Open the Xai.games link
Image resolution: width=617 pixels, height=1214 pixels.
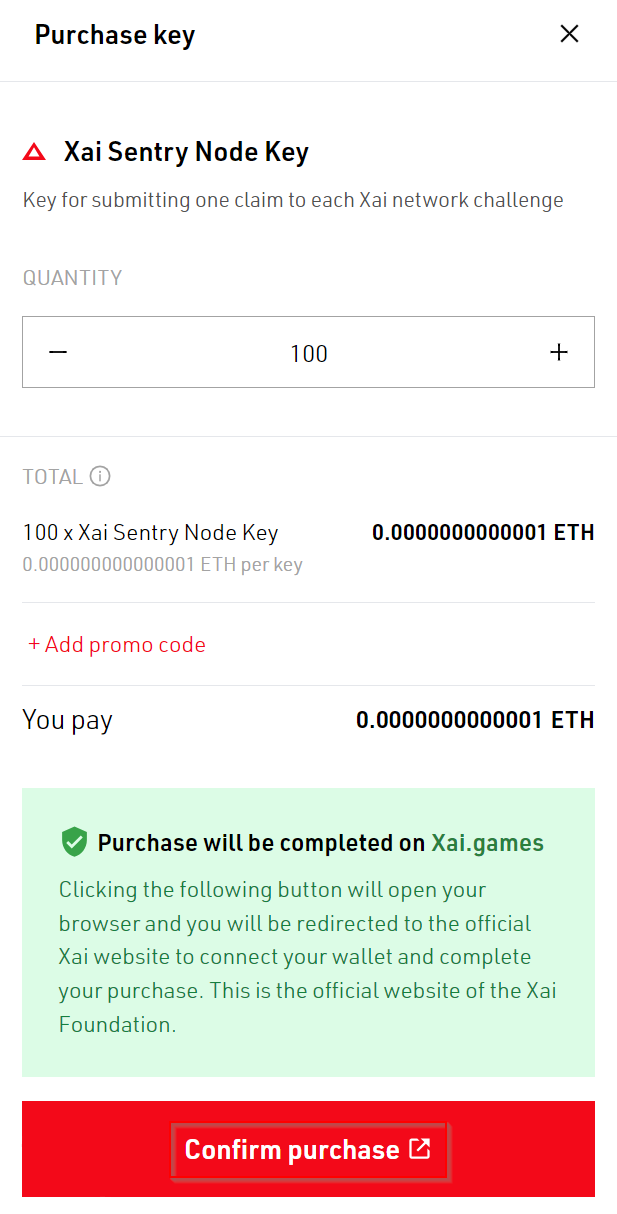click(487, 843)
